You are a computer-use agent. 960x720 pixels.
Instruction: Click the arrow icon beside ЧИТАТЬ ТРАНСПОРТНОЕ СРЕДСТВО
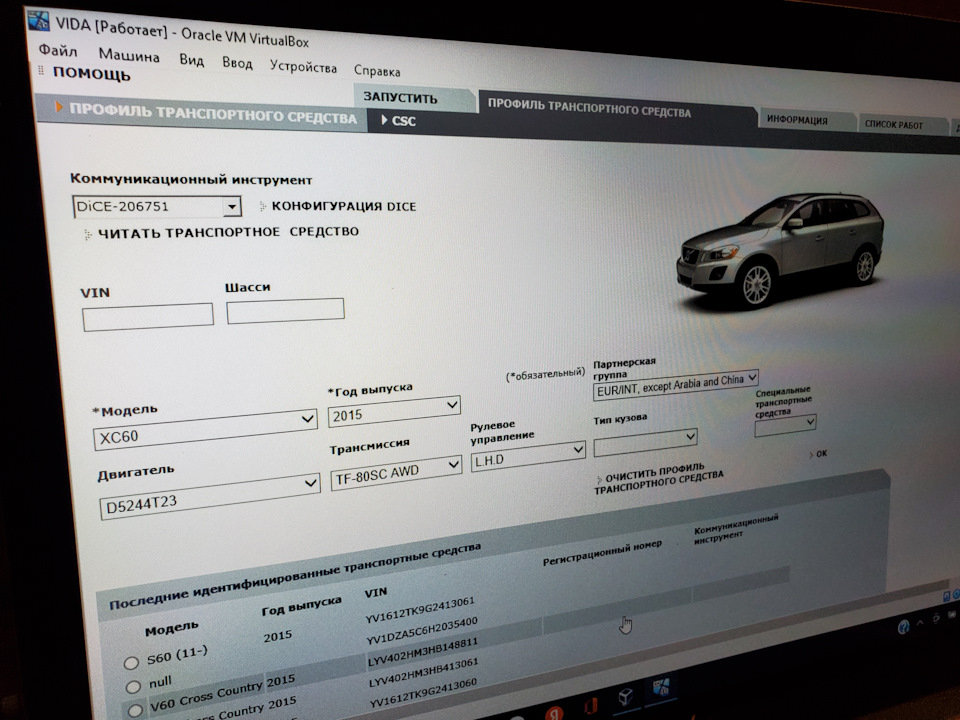pos(88,234)
